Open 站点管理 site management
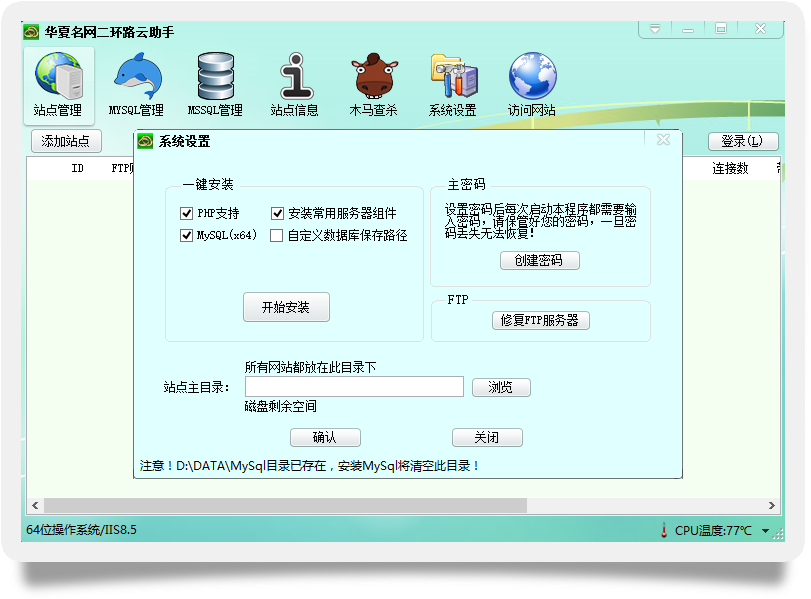 [58, 85]
